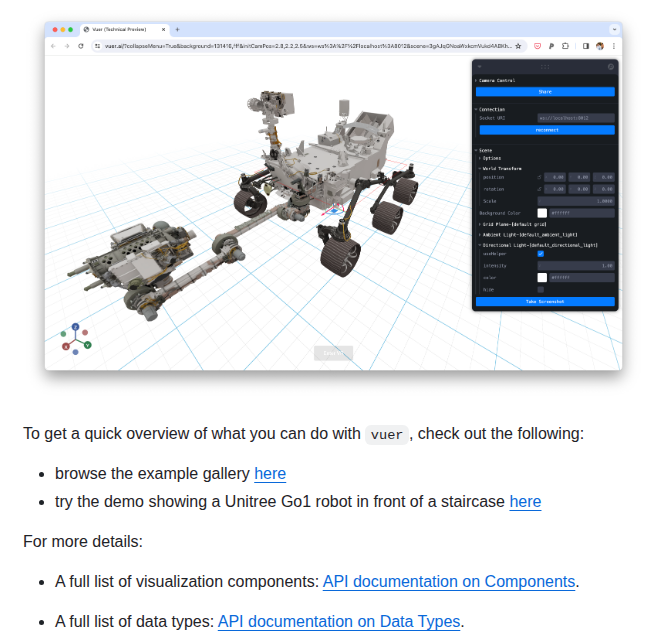Click the Take Screenshot button
Viewport: 645px width, 632px height.
click(545, 302)
